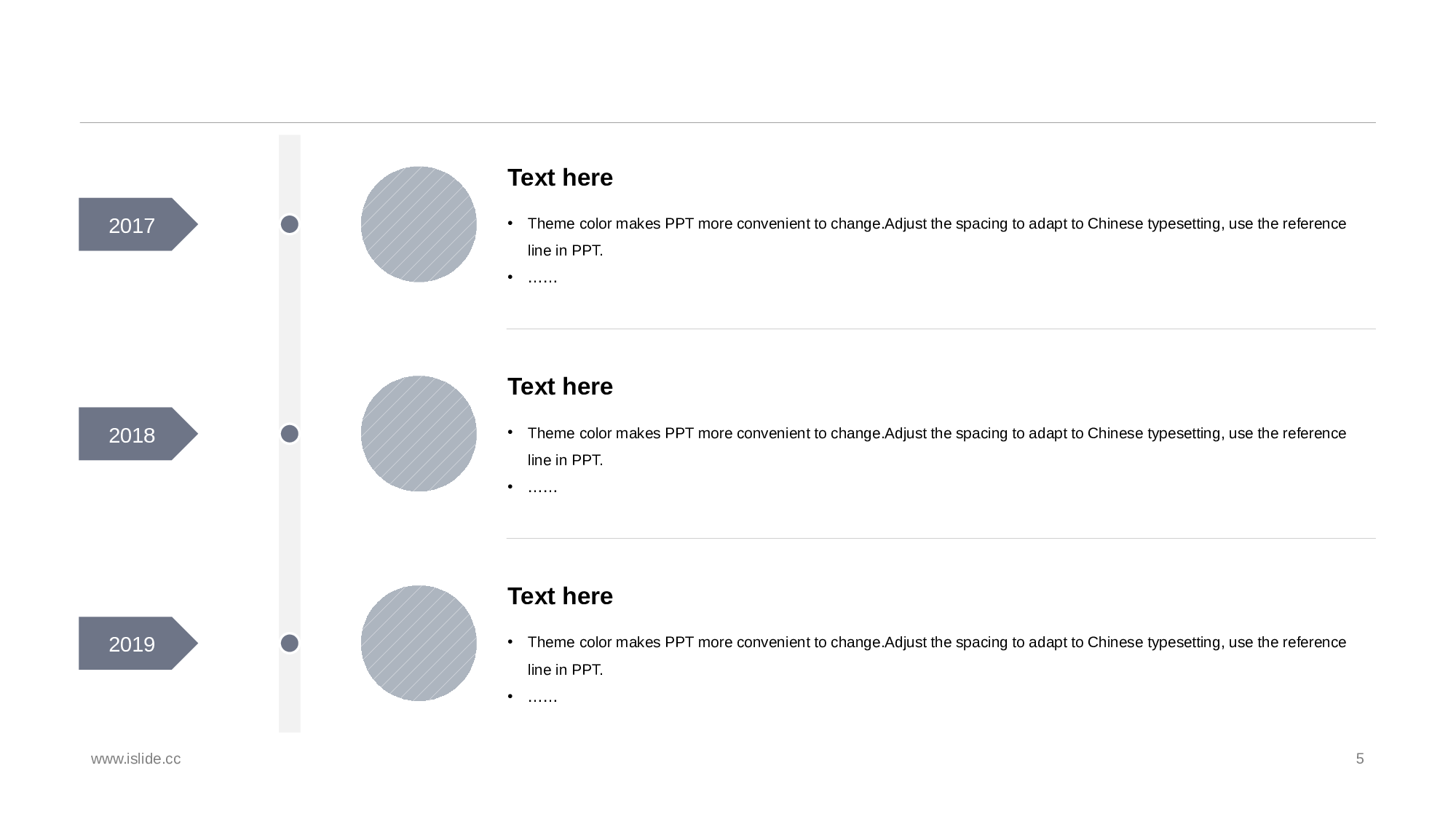This screenshot has height=819, width=1456.
Task: Click the bottom "Text here" heading
Action: [x=560, y=596]
